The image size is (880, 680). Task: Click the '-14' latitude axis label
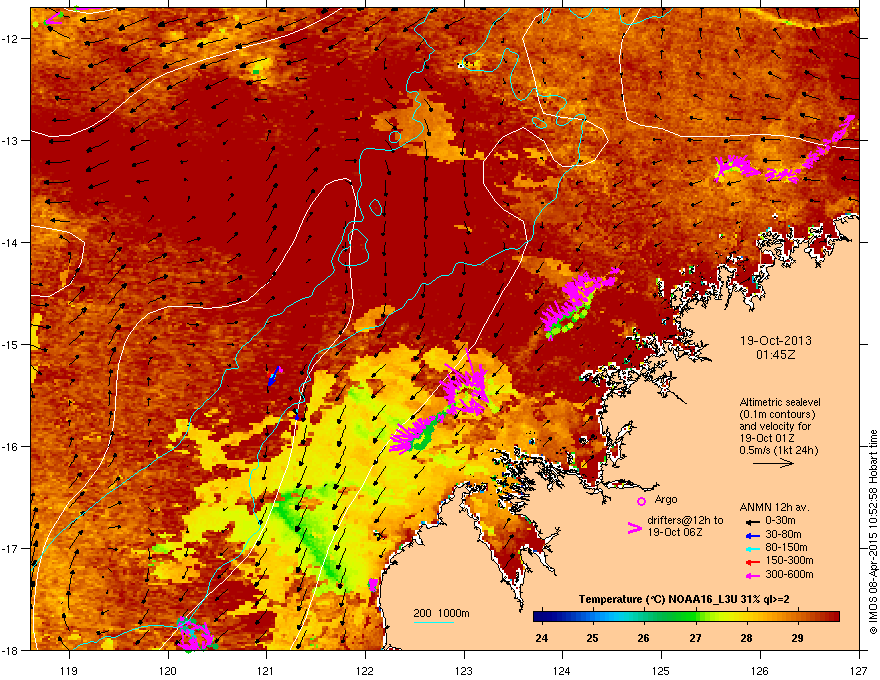(11, 243)
